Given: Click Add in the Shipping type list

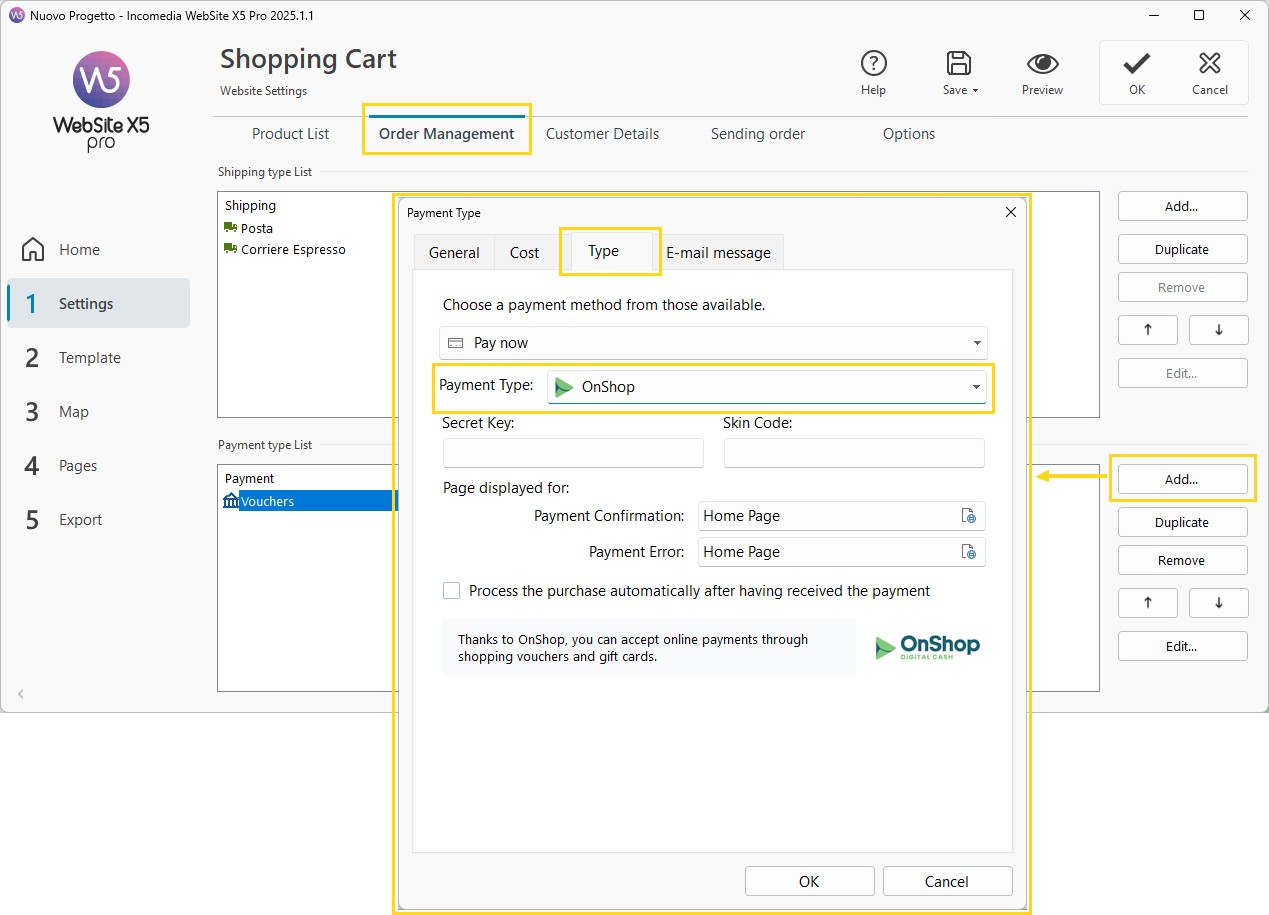Looking at the screenshot, I should [x=1182, y=206].
